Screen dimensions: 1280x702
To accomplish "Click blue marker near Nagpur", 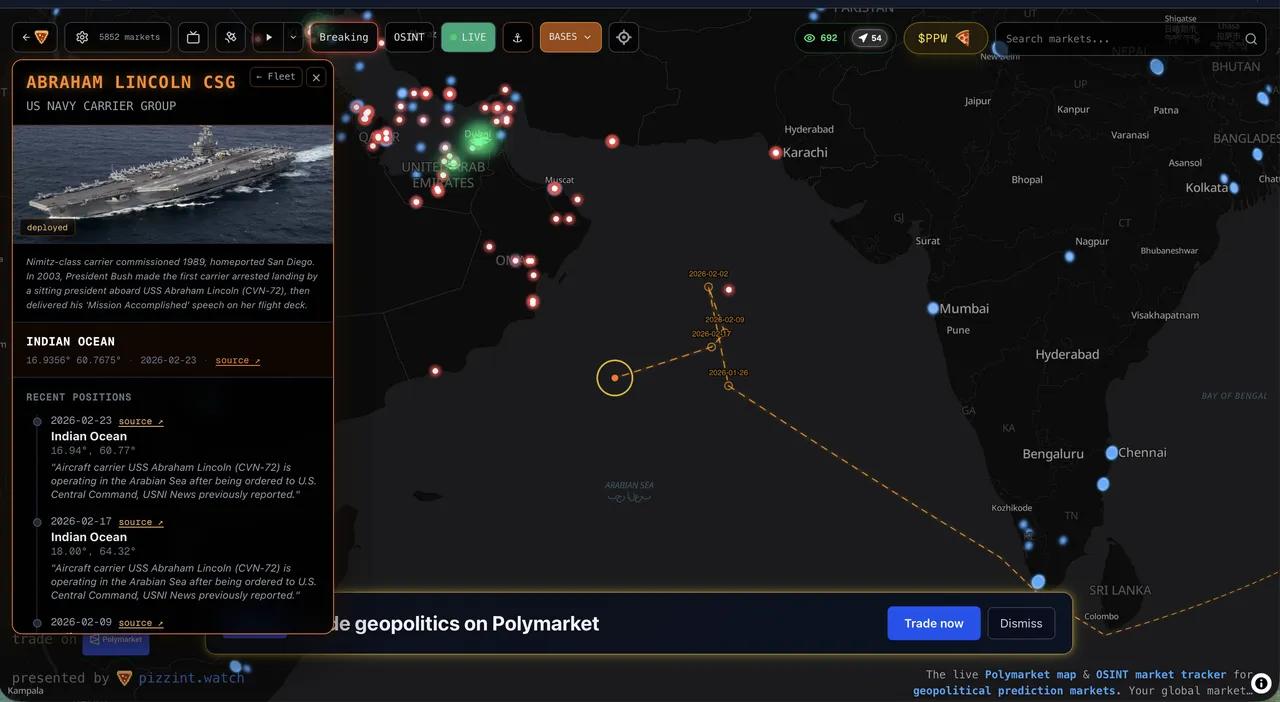I will pyautogui.click(x=1070, y=257).
